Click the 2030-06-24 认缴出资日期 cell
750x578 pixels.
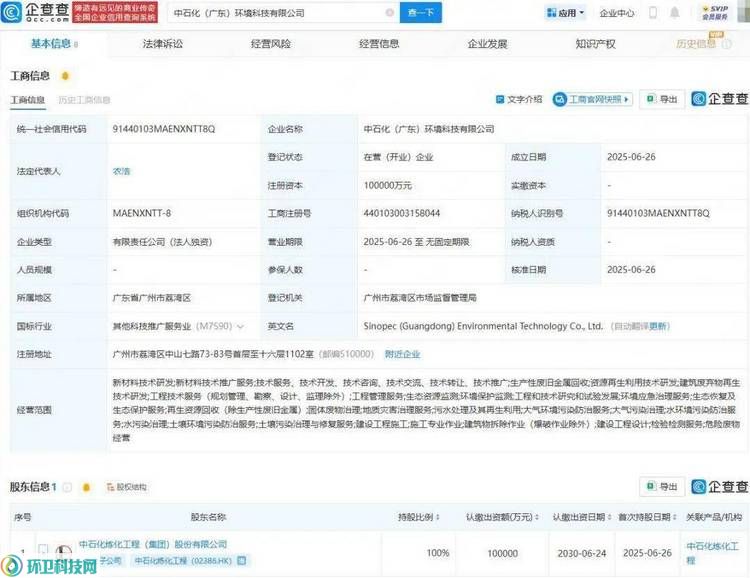(x=582, y=553)
